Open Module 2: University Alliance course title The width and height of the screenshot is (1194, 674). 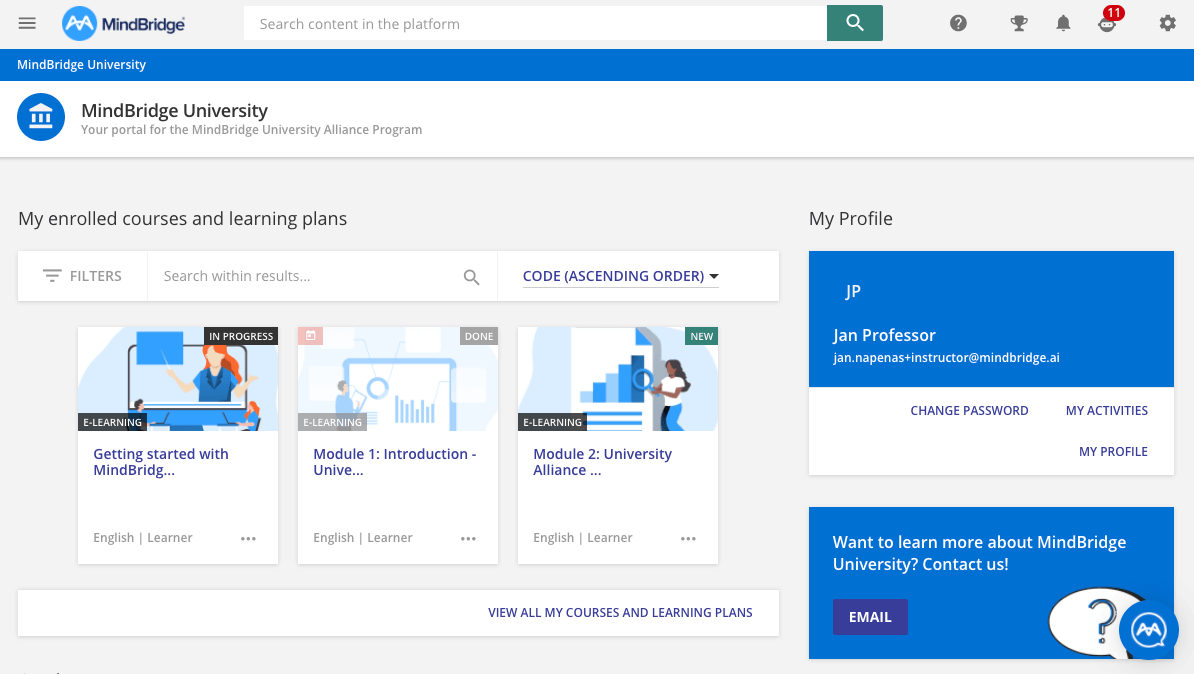tap(602, 462)
